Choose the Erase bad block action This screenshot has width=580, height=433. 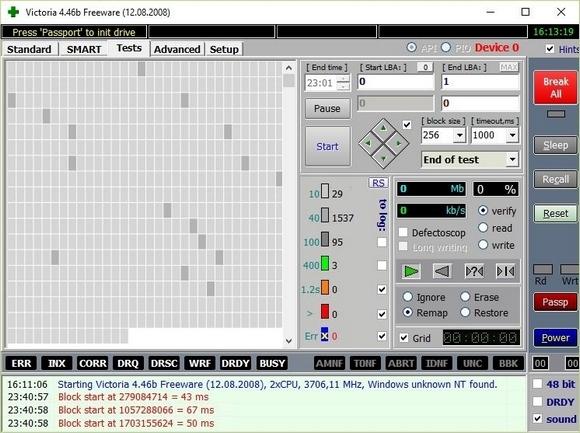point(465,297)
